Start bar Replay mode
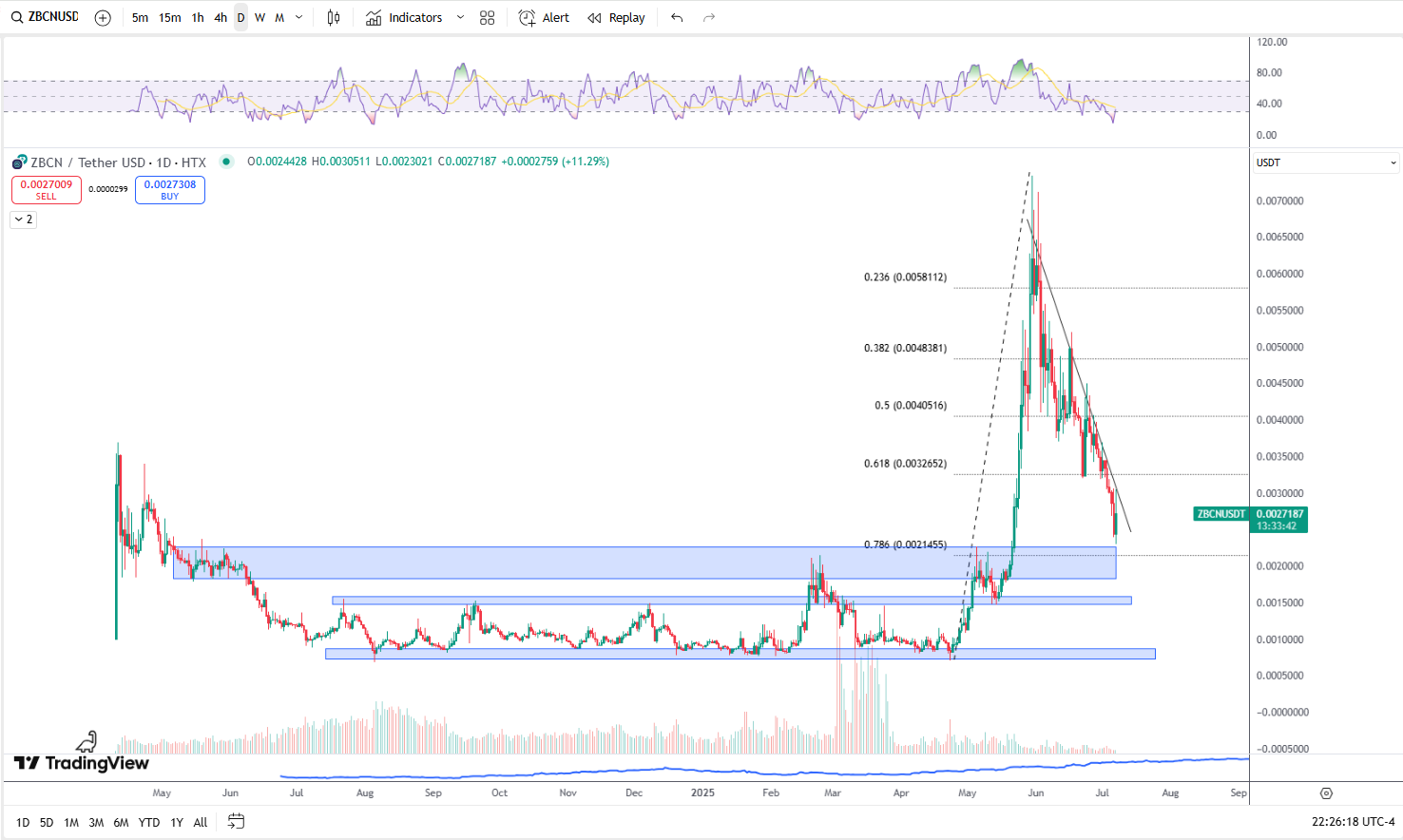This screenshot has height=840, width=1403. pos(616,17)
